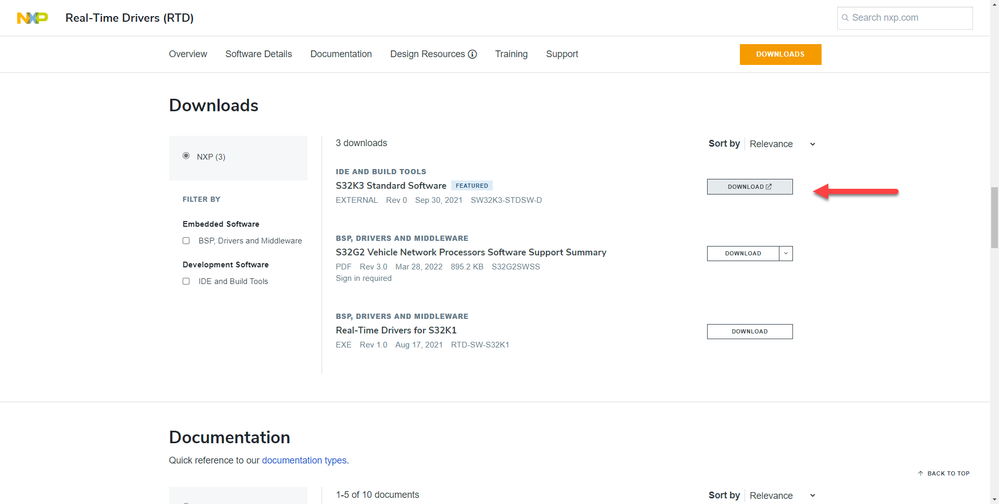Download Real-Time Drivers for S32K1

(x=749, y=331)
